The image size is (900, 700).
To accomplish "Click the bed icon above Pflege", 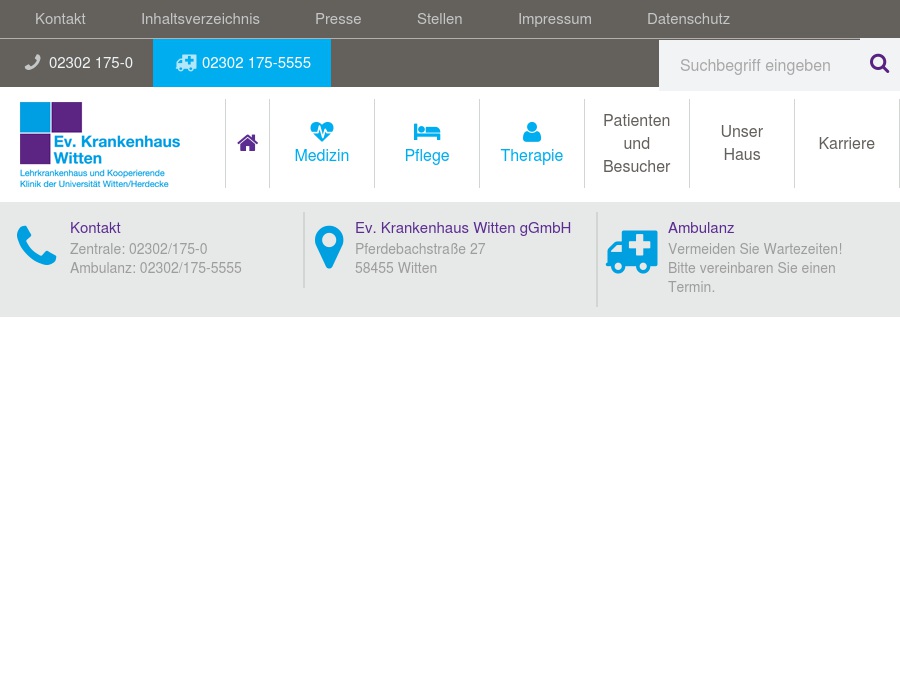I will pos(427,132).
